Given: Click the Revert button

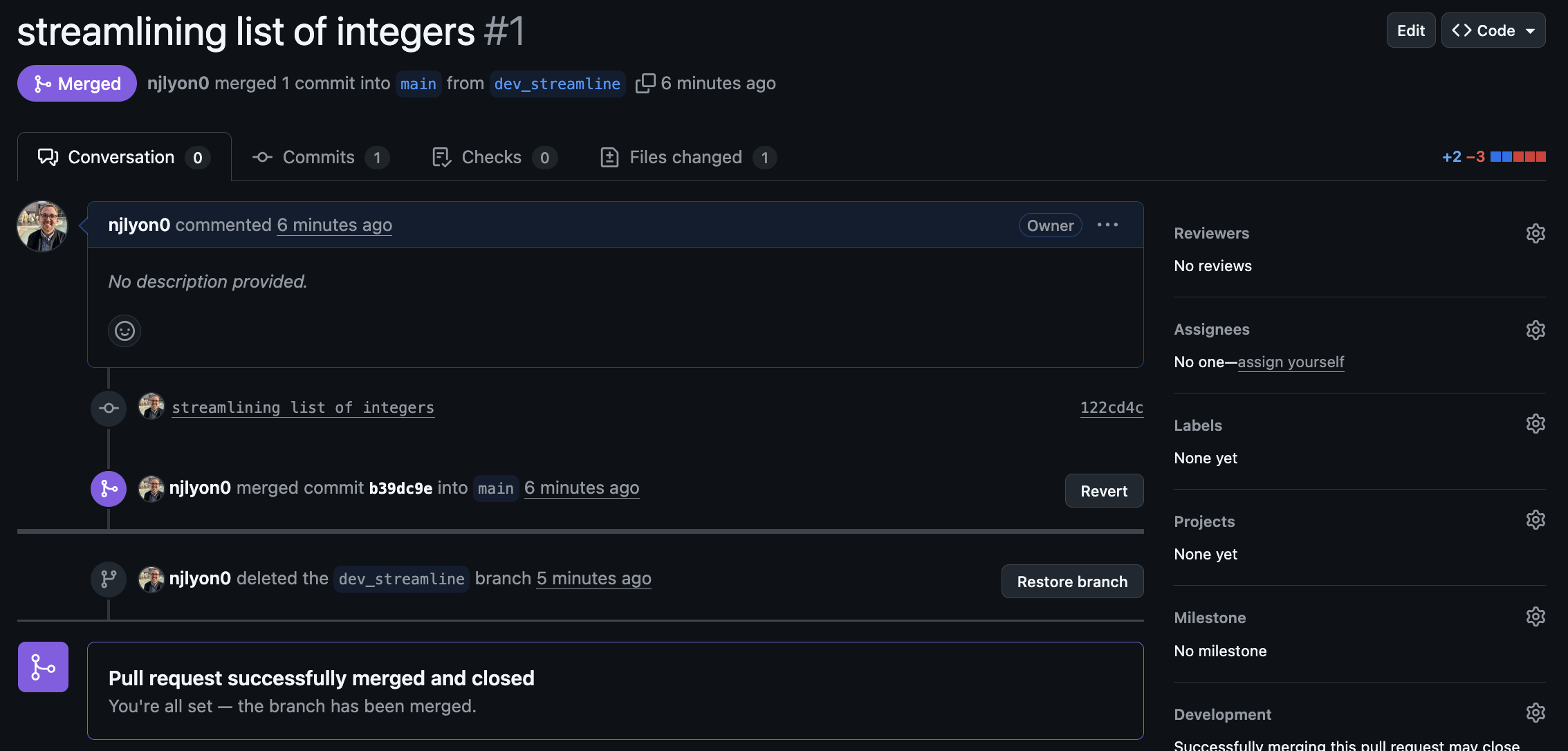Looking at the screenshot, I should [1104, 491].
